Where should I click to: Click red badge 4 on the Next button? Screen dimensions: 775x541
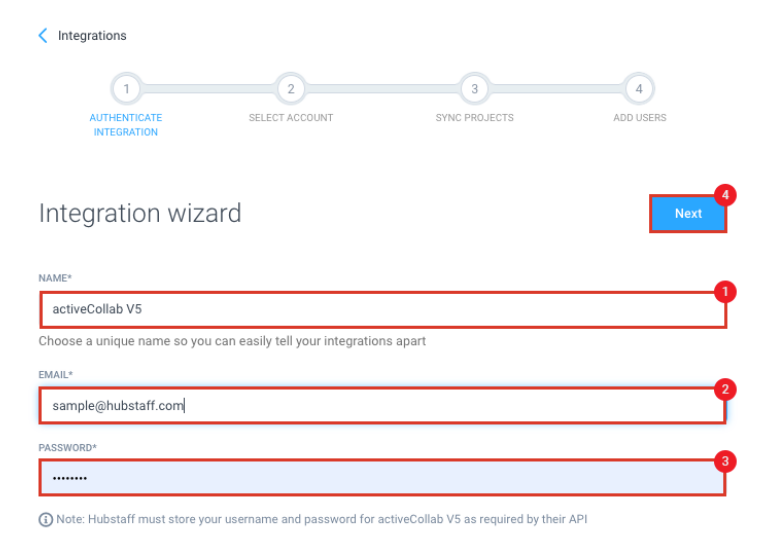click(x=726, y=195)
